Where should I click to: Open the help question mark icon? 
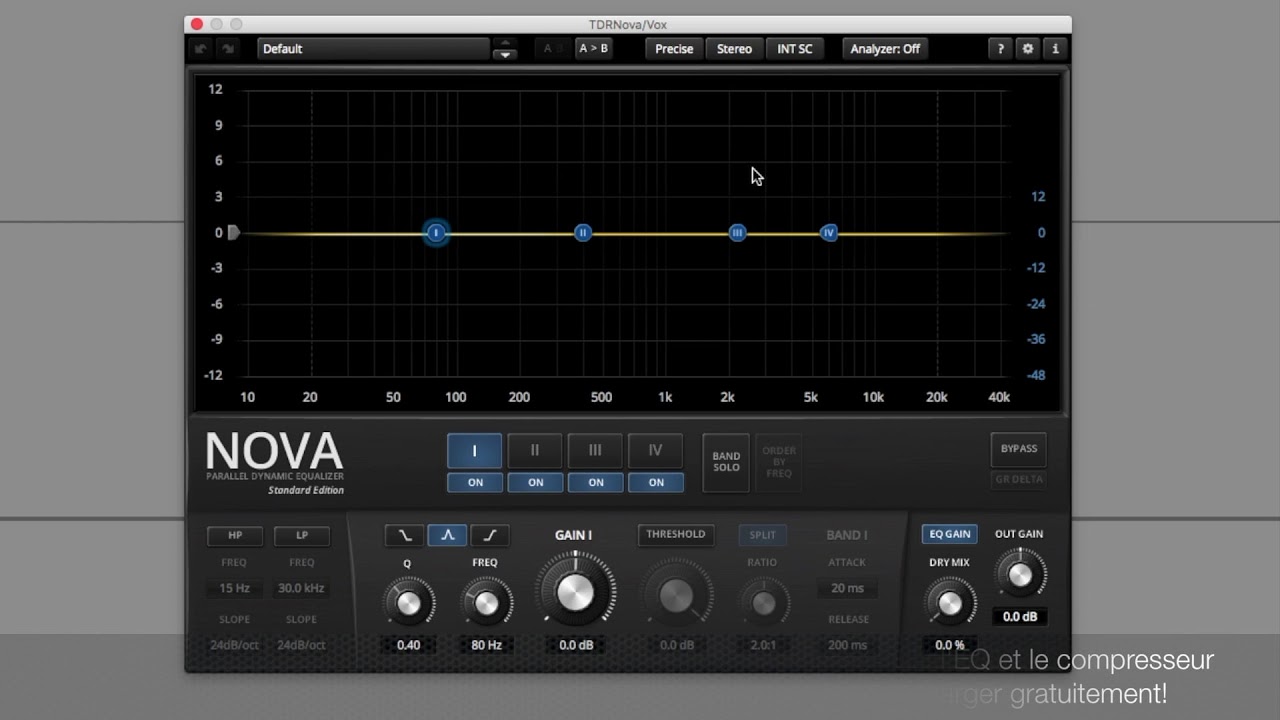click(1000, 48)
